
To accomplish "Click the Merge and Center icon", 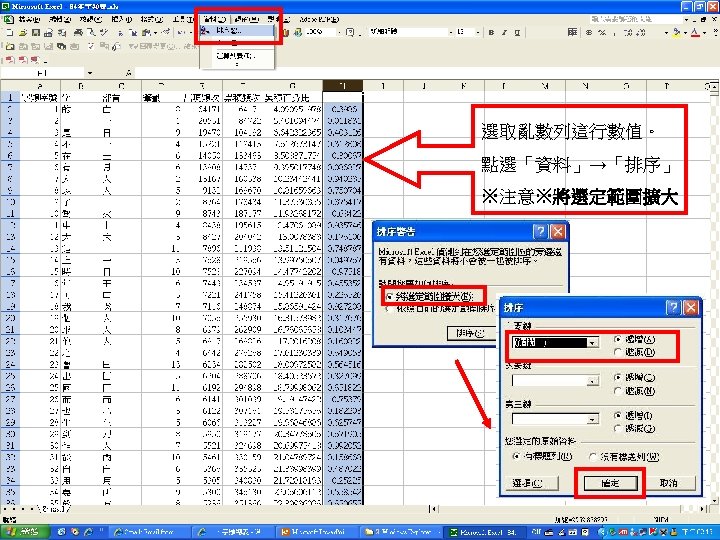I will tap(572, 32).
